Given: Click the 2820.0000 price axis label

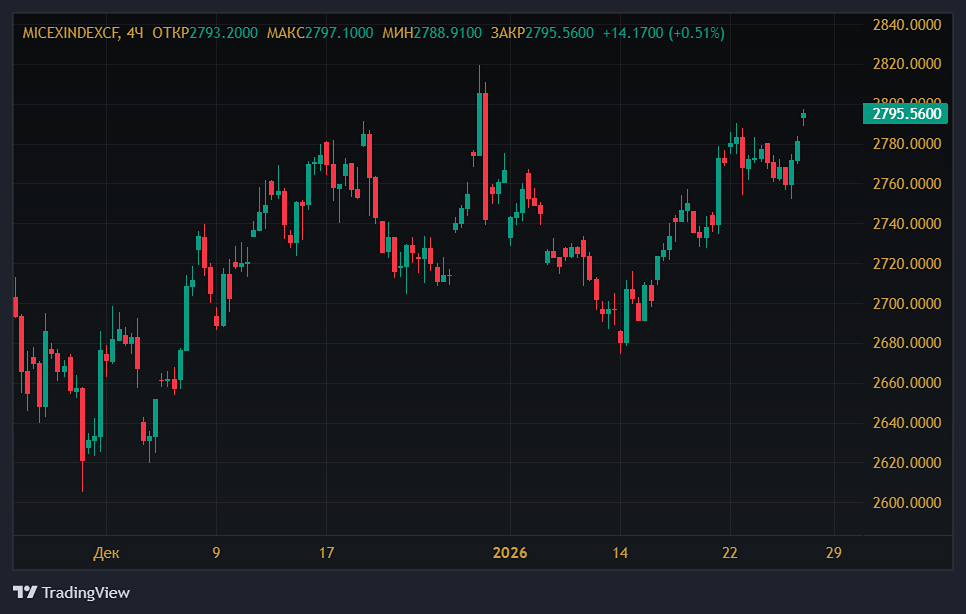Looking at the screenshot, I should click(x=907, y=64).
